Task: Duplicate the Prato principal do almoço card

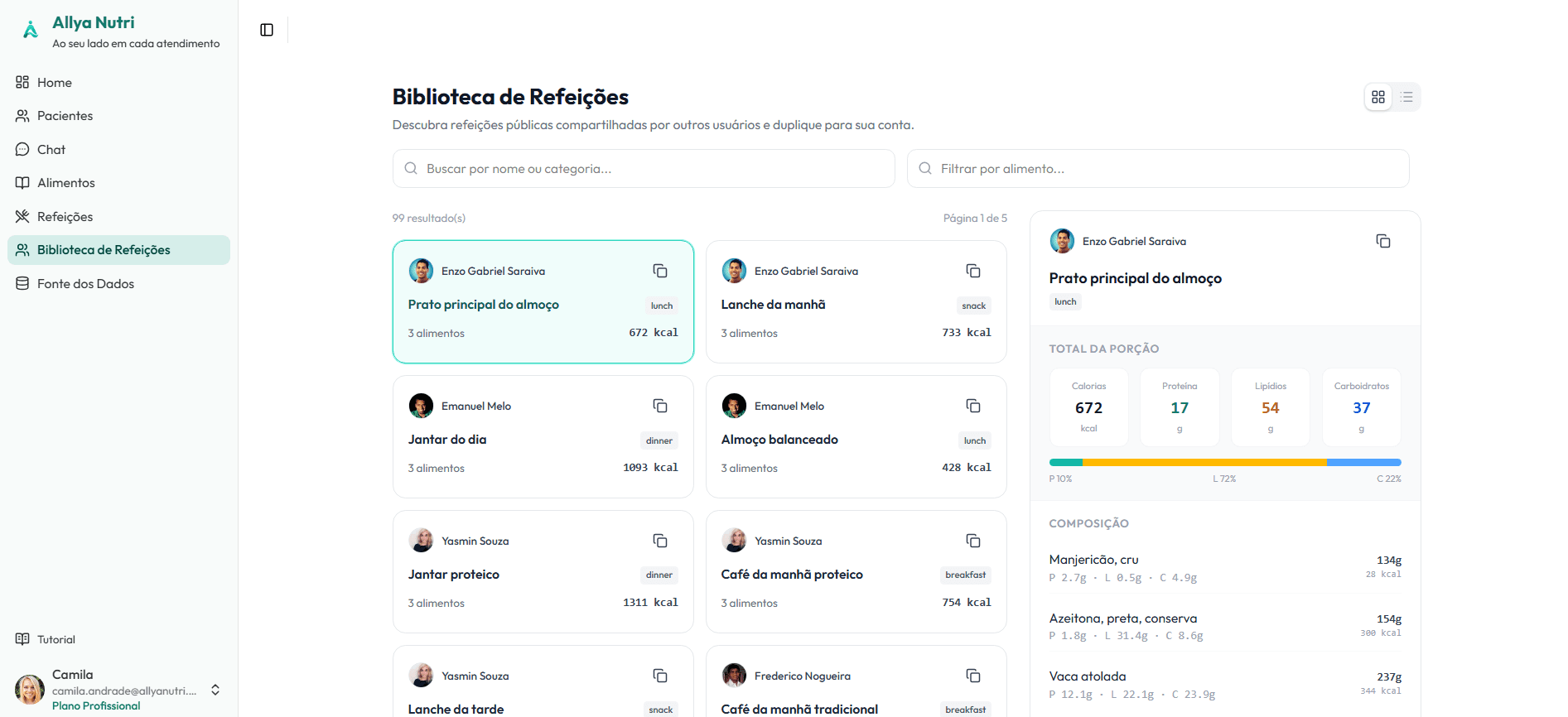Action: [660, 271]
